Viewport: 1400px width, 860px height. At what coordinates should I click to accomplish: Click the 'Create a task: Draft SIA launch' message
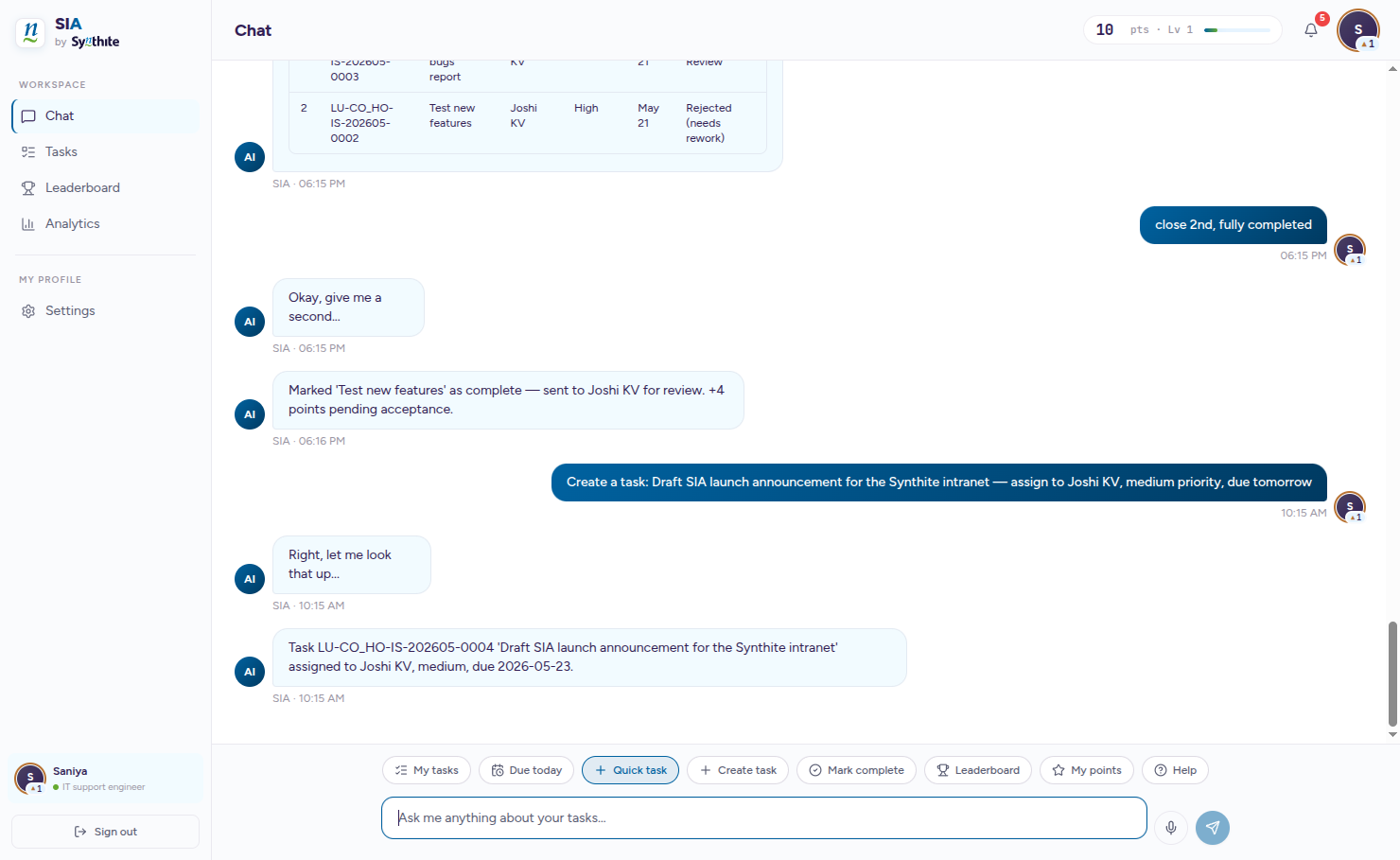click(x=939, y=483)
